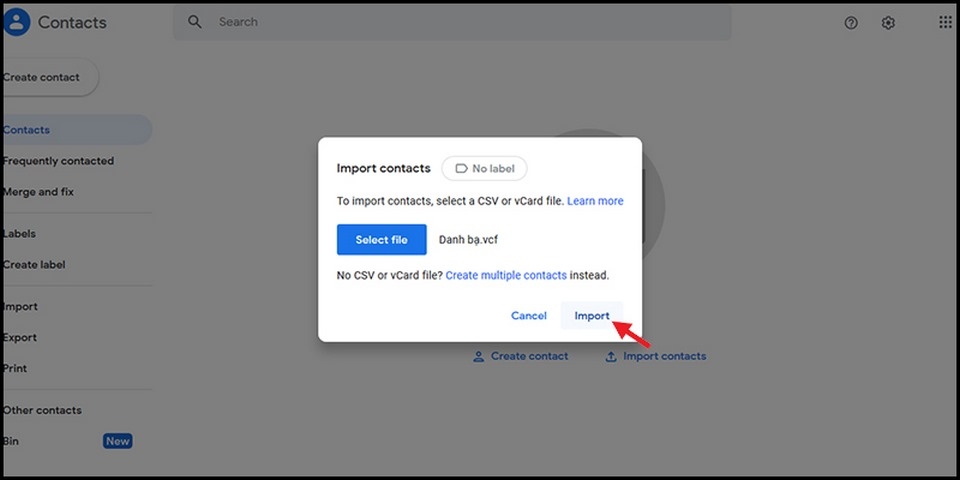Click the No label tag chip
Viewport: 960px width, 480px height.
coord(484,168)
